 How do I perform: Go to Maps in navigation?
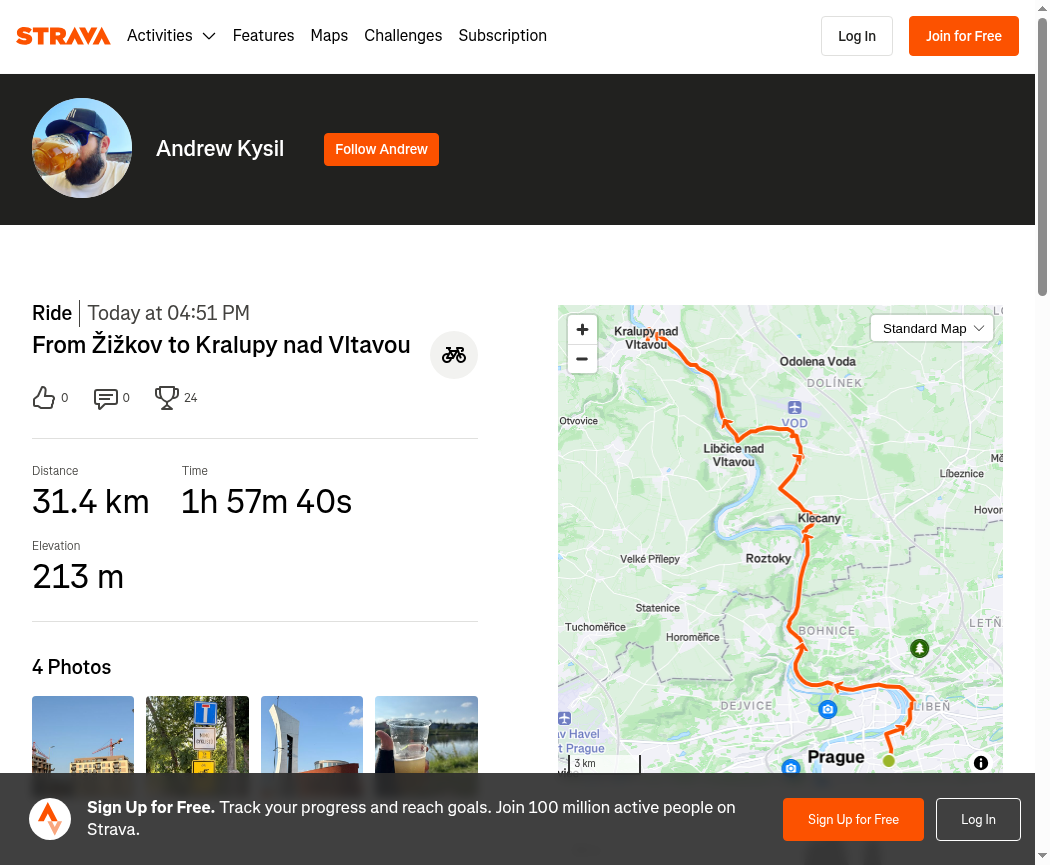click(329, 36)
